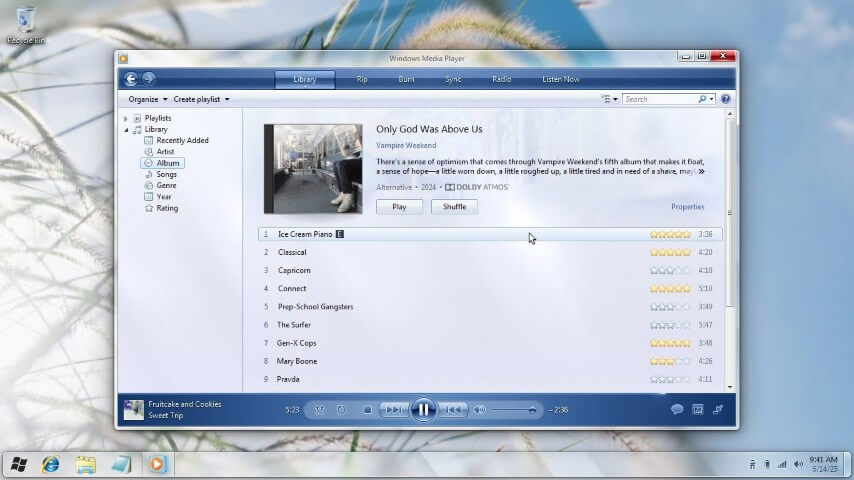Click the back arrow navigation button

tap(130, 79)
